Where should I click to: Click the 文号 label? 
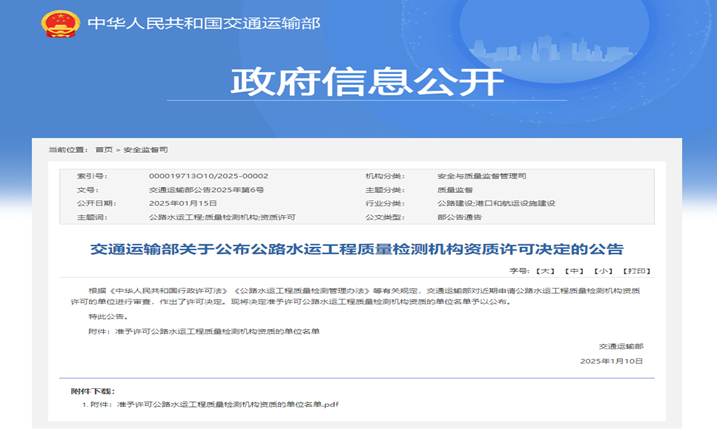tap(87, 190)
